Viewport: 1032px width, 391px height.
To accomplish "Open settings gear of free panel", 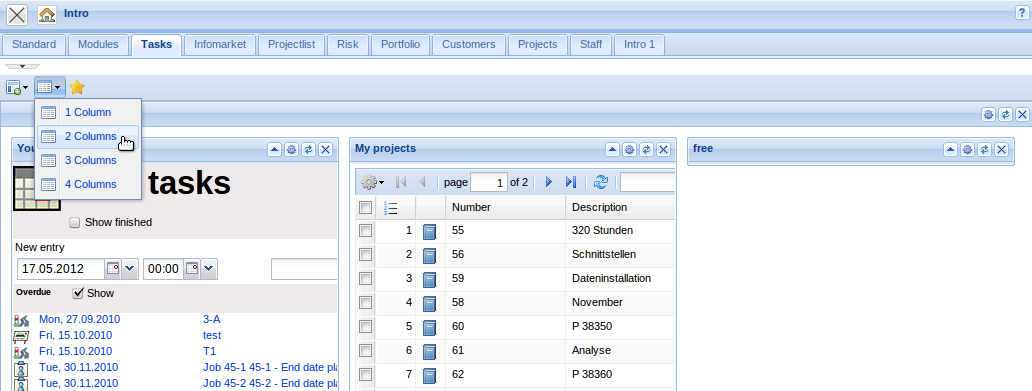I will coord(967,149).
